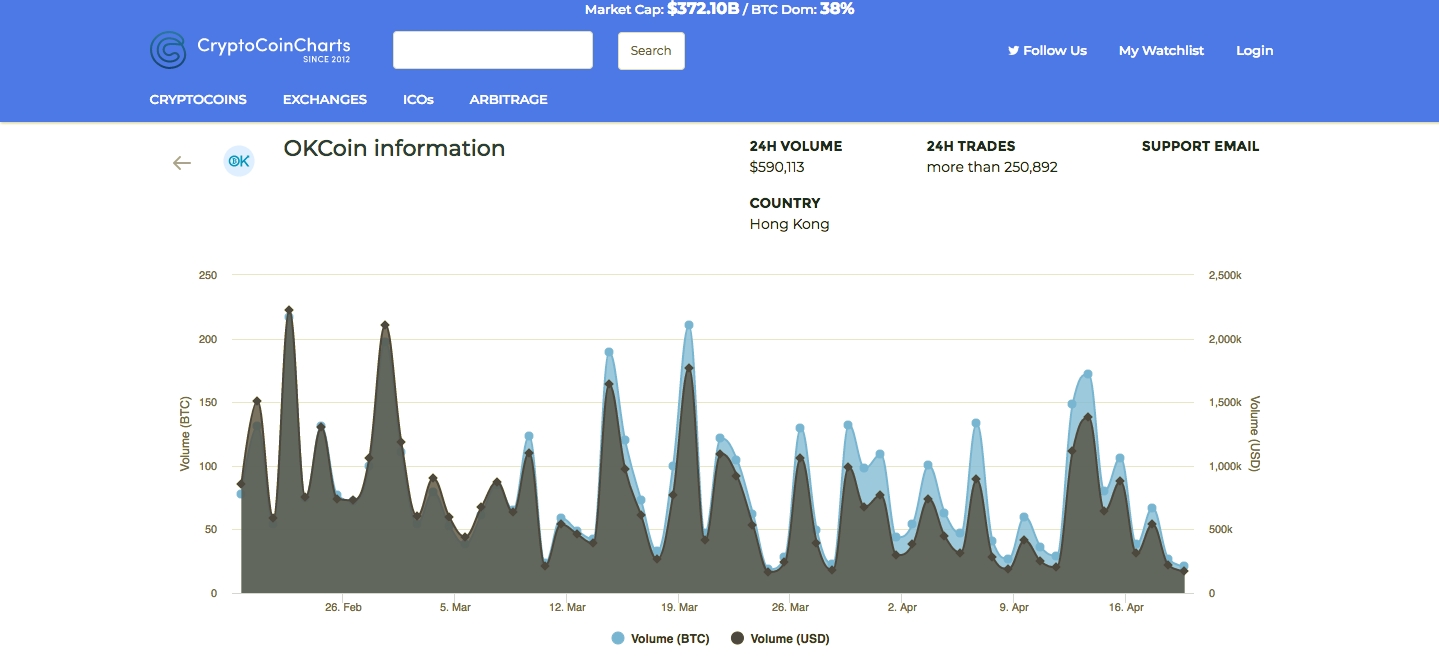The image size is (1439, 659).
Task: Click the Login link
Action: [1255, 50]
